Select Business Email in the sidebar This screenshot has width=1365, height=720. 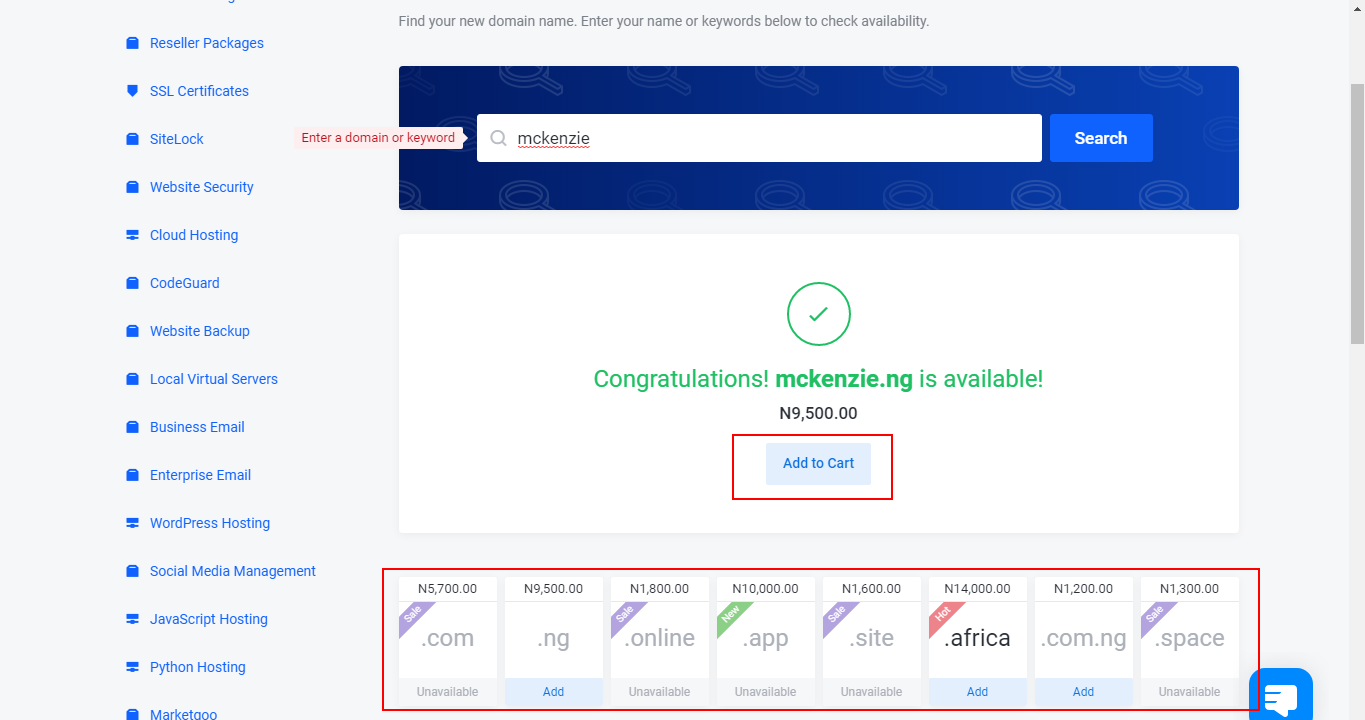tap(197, 427)
